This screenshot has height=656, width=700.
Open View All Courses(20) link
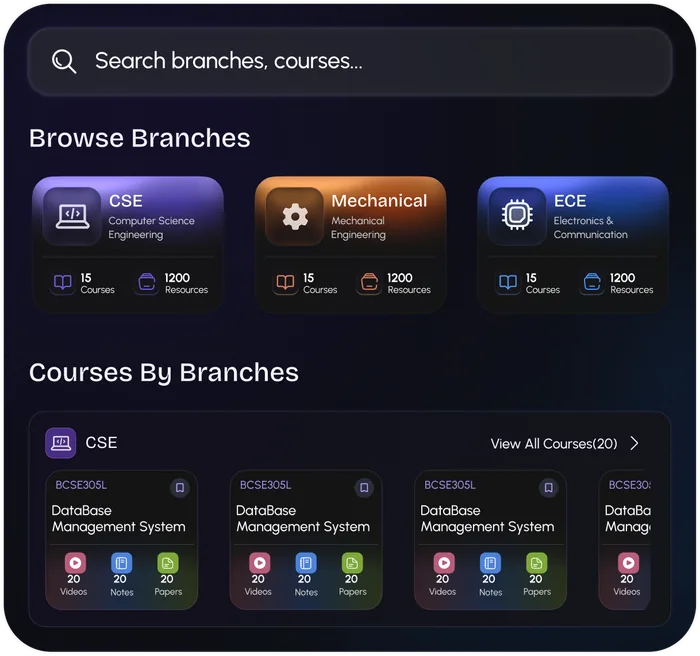click(554, 444)
